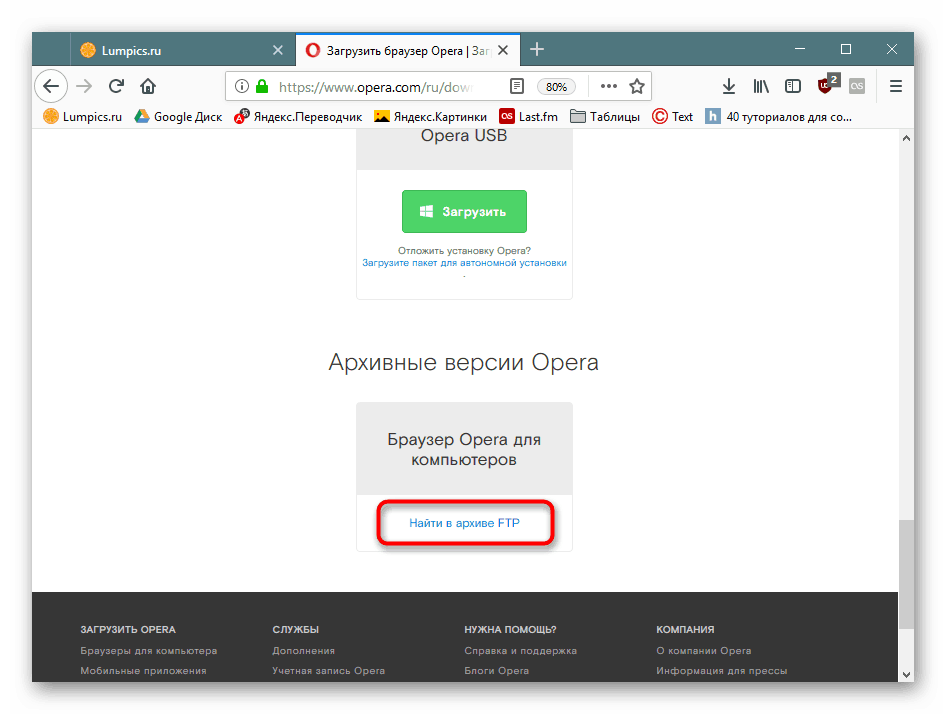Viewport: 946px width, 714px height.
Task: Open Блоги Opera footer link
Action: [496, 671]
